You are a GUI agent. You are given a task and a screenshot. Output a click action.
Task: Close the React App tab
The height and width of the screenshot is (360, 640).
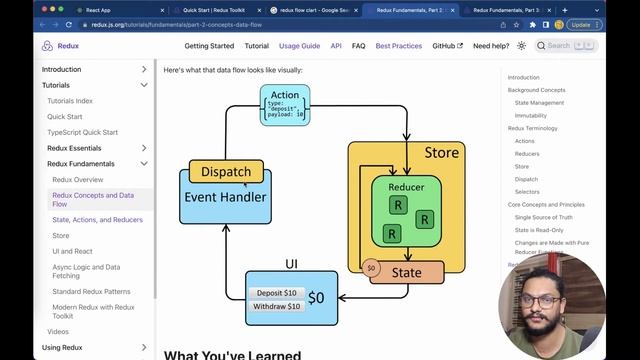pos(162,10)
